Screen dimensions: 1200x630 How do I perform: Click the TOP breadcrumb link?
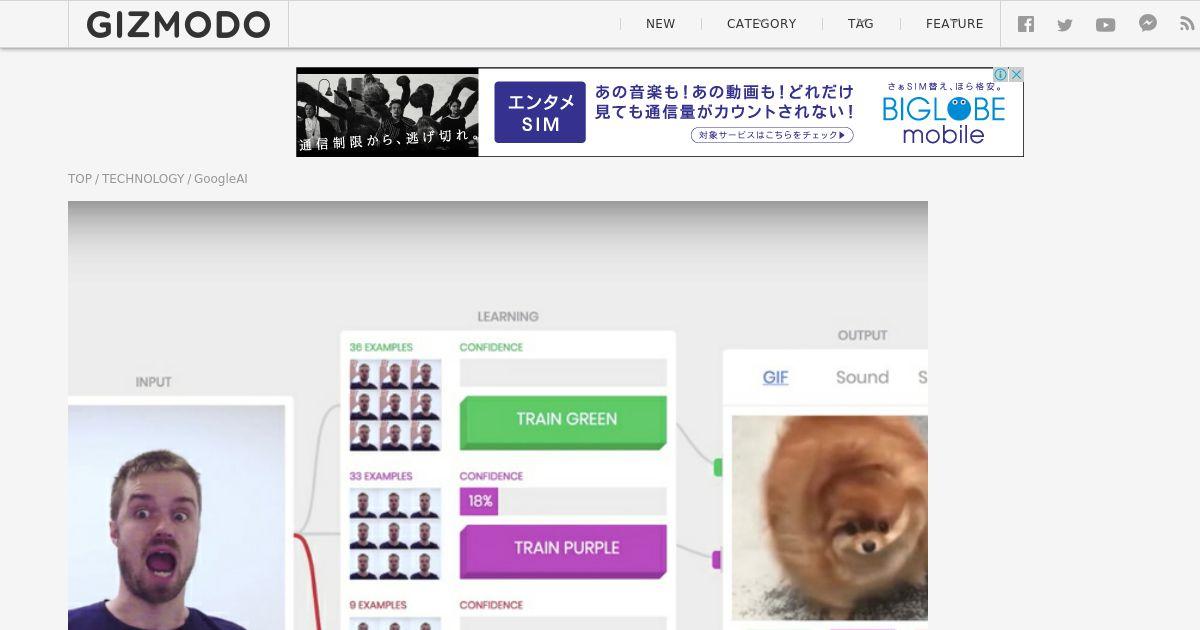tap(80, 179)
